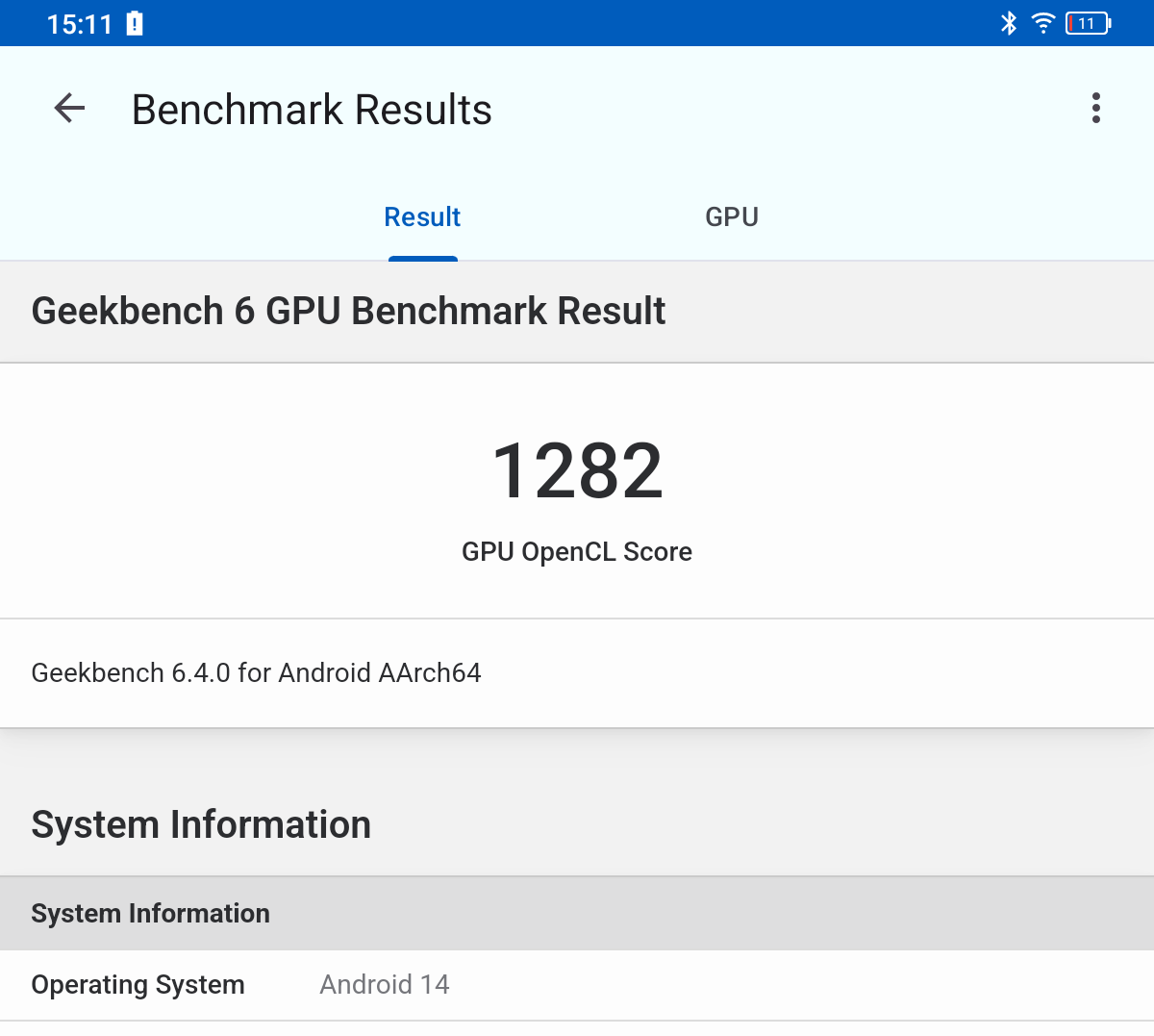Tap the Android 14 value

pyautogui.click(x=385, y=985)
